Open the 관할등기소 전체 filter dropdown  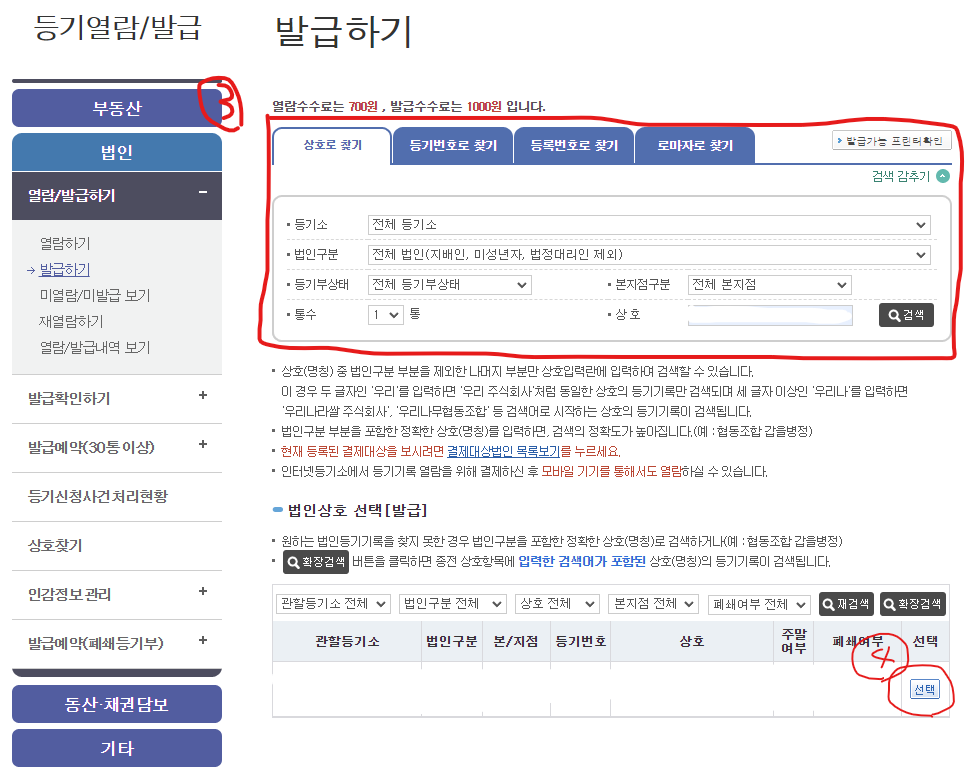[334, 604]
